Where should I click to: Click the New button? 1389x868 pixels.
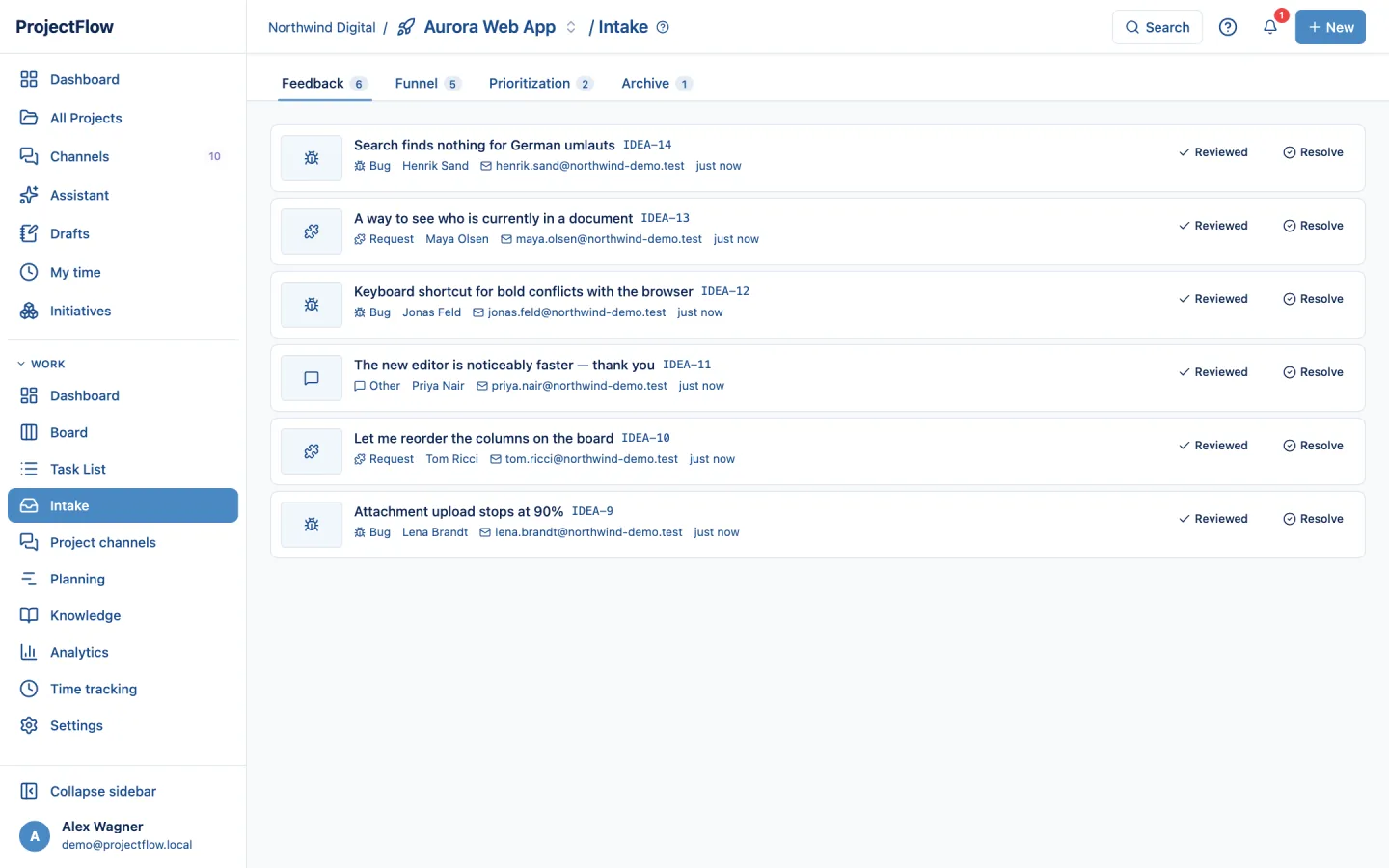(x=1330, y=27)
